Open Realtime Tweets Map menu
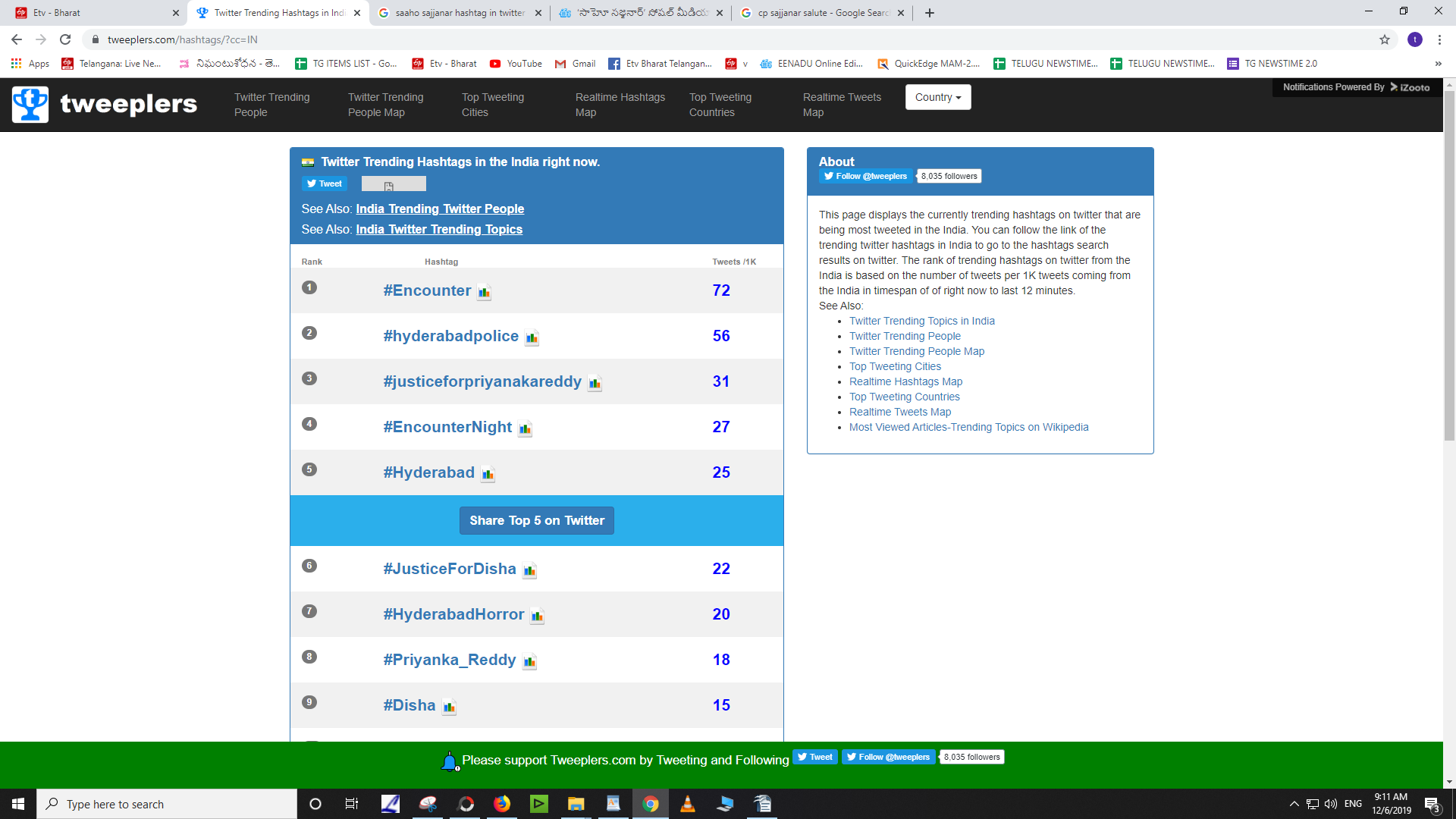 click(842, 105)
